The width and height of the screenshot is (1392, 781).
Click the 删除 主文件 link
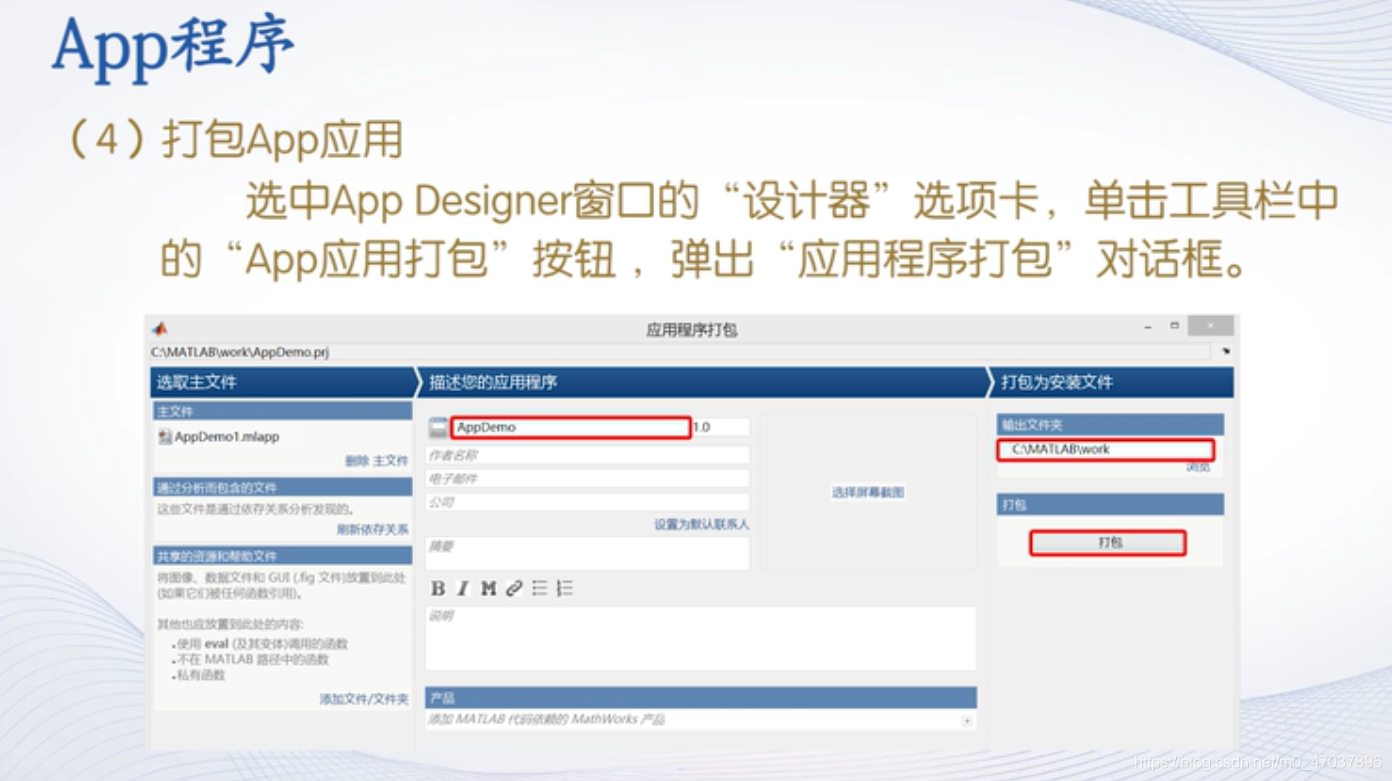377,461
